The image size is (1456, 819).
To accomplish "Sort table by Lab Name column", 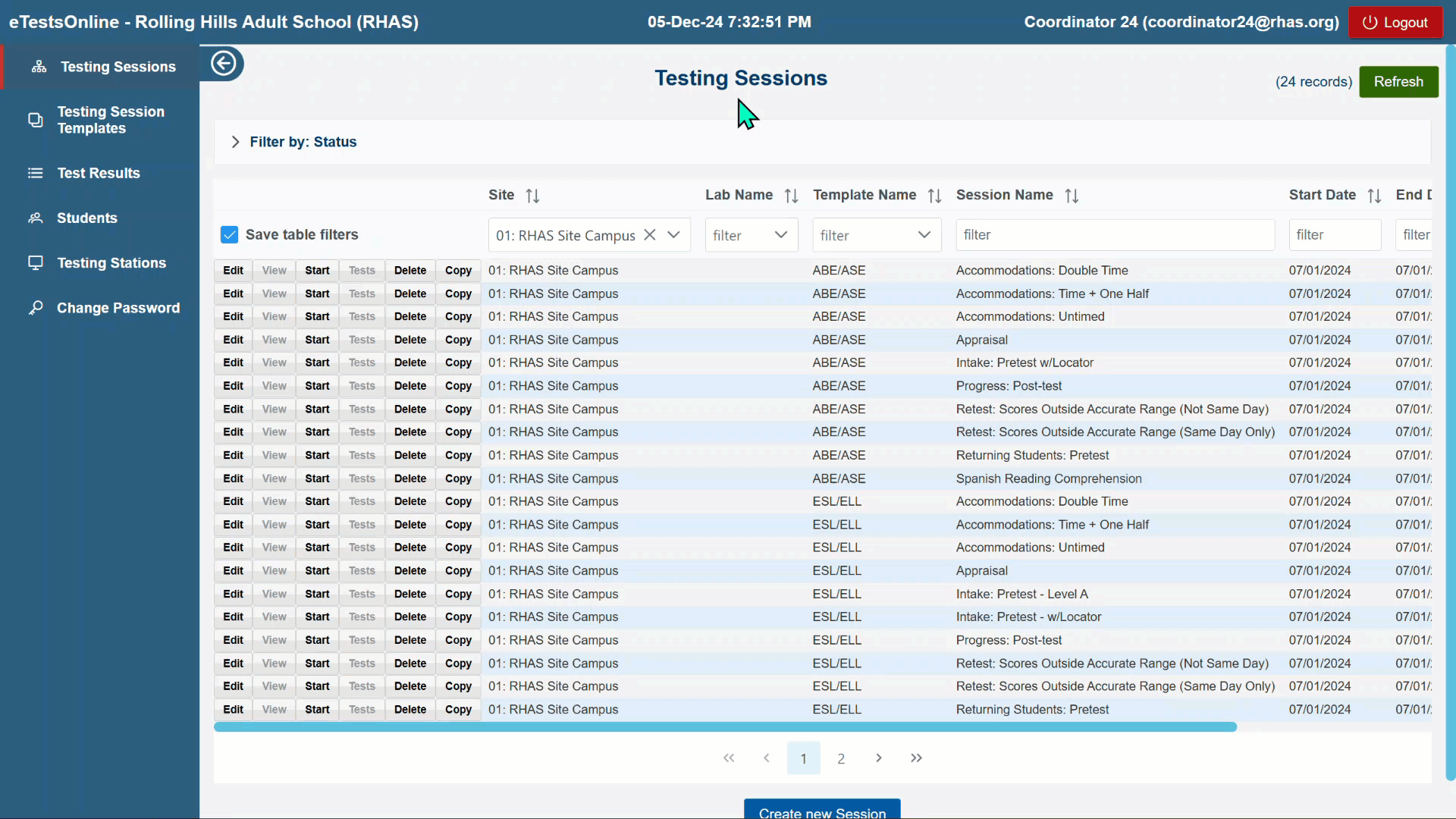I will [x=791, y=196].
